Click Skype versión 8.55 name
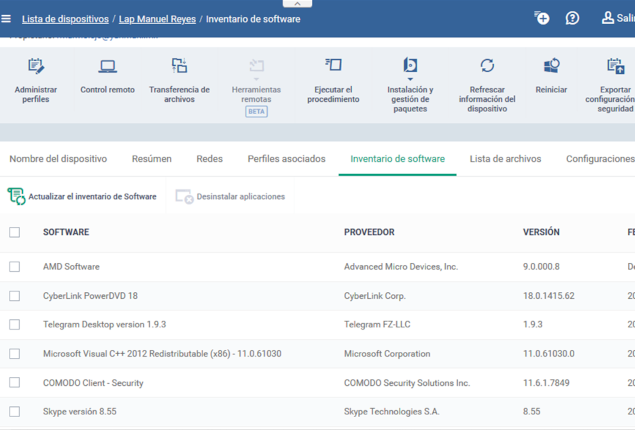 [x=80, y=411]
